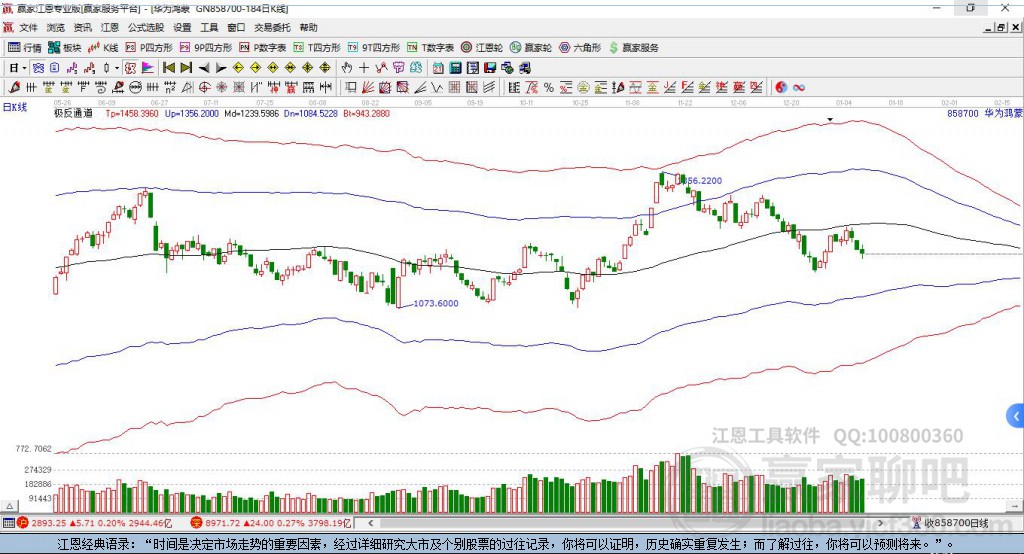The height and width of the screenshot is (554, 1024).
Task: Open 赢家服务 with dollar icon
Action: tap(633, 48)
